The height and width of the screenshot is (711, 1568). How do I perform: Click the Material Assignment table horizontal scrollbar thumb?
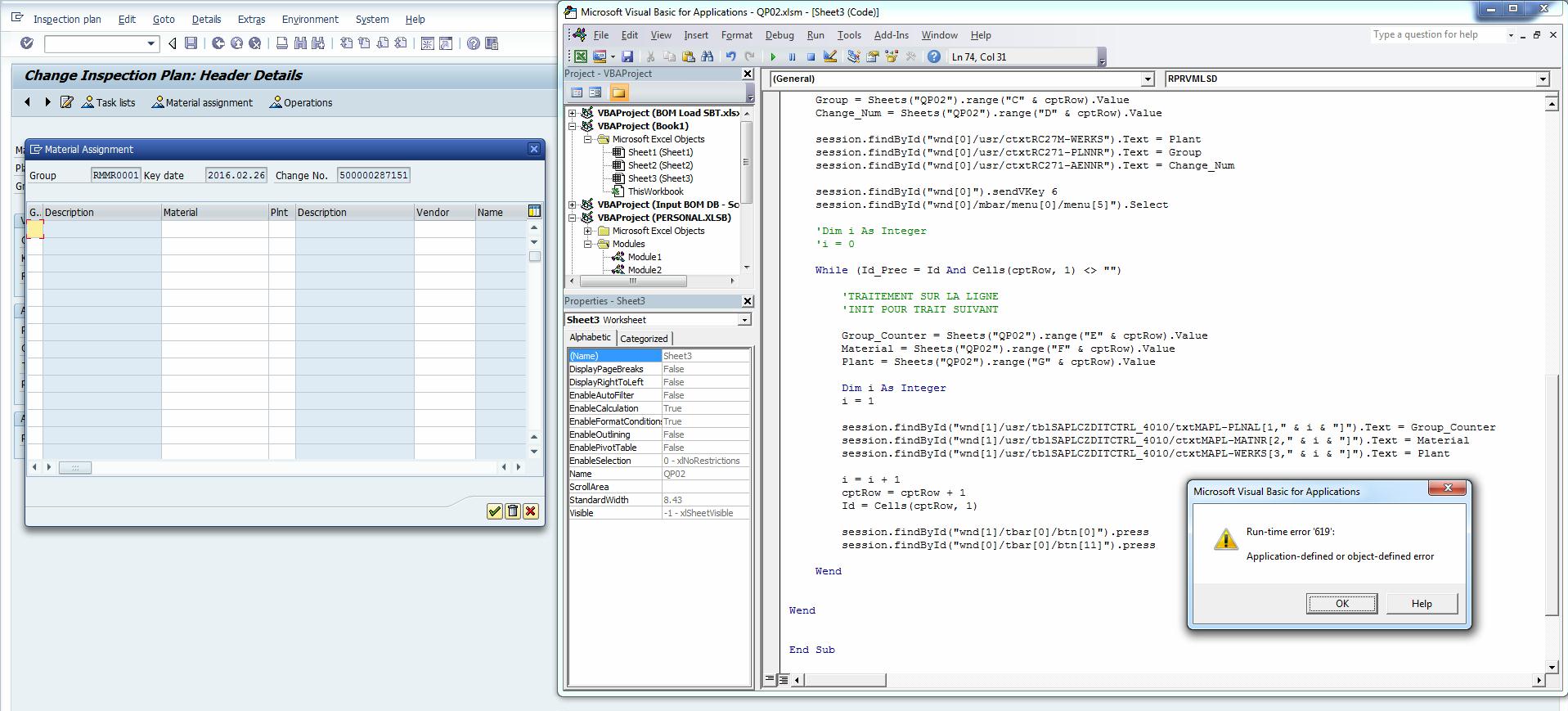[x=74, y=467]
